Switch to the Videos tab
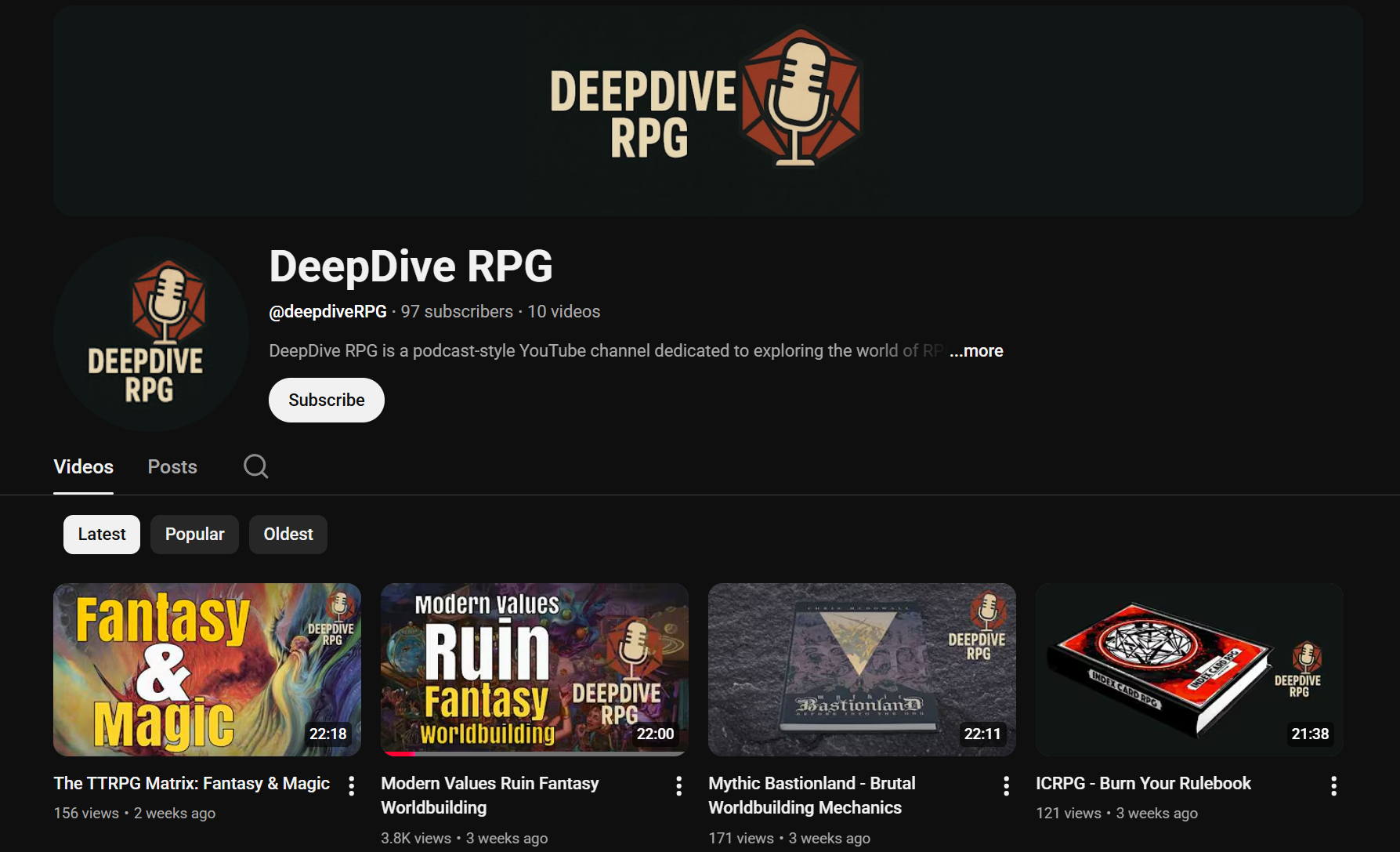This screenshot has width=1400, height=852. pos(83,467)
